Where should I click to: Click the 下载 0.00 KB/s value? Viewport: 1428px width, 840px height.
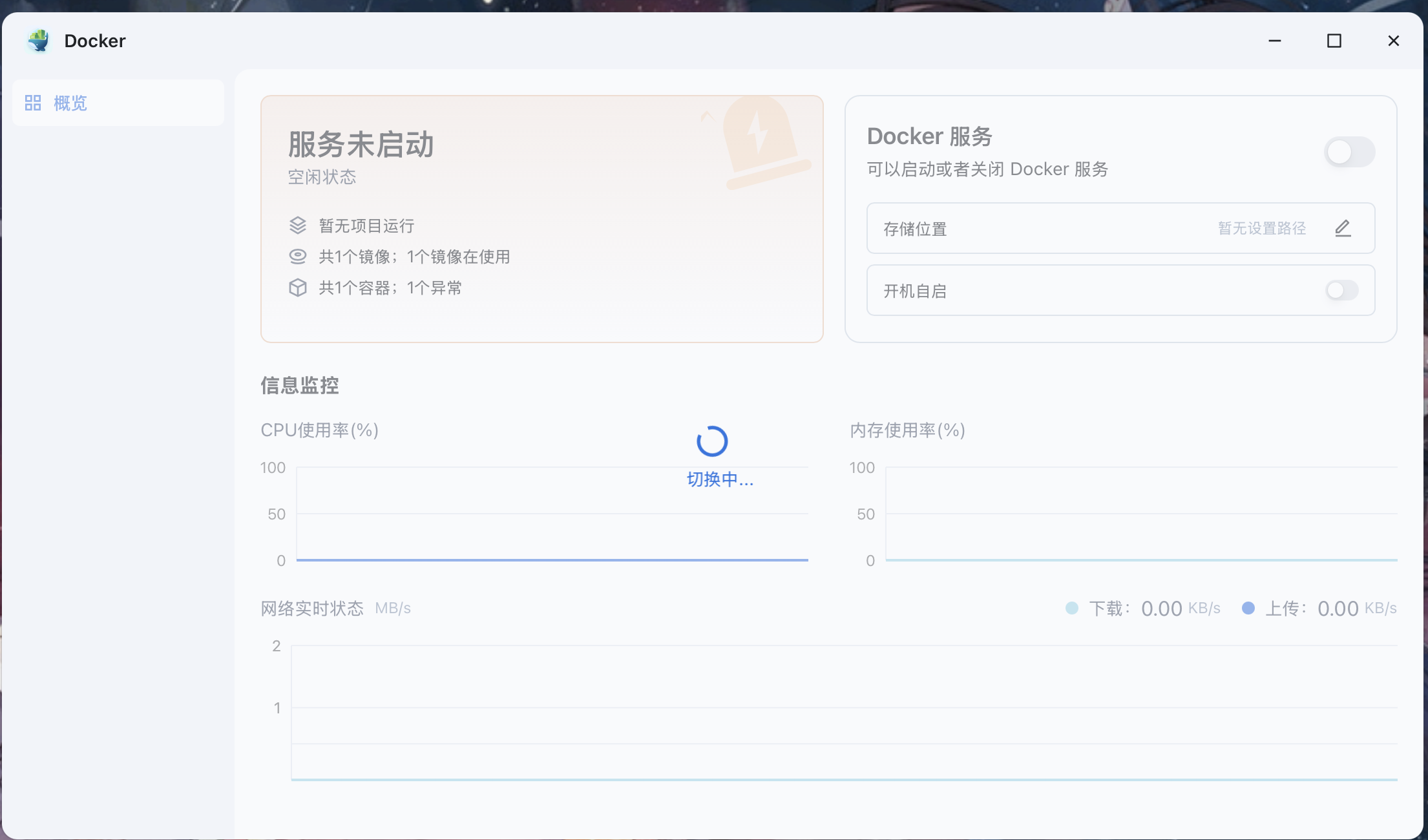(1181, 609)
